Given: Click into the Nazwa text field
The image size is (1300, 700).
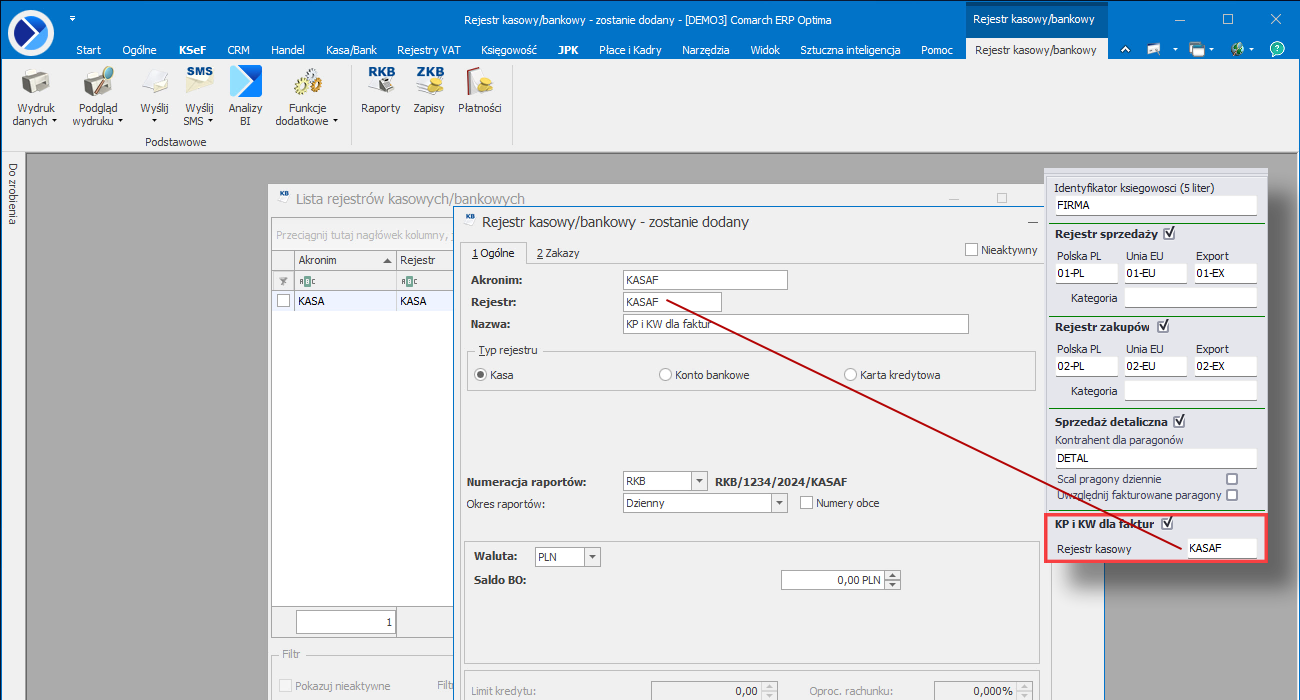Looking at the screenshot, I should [x=795, y=324].
